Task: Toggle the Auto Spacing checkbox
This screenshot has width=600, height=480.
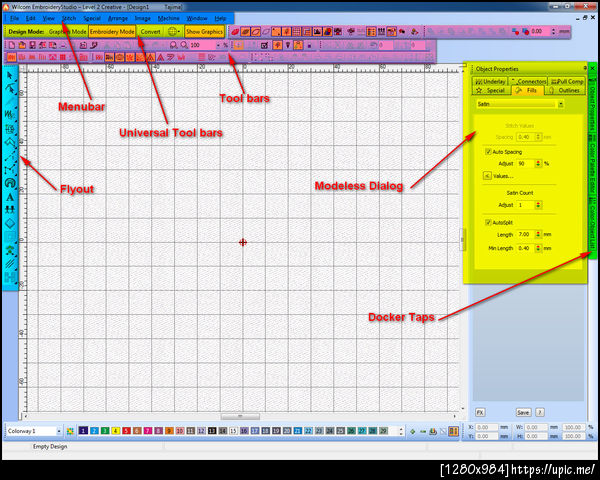Action: [x=488, y=152]
